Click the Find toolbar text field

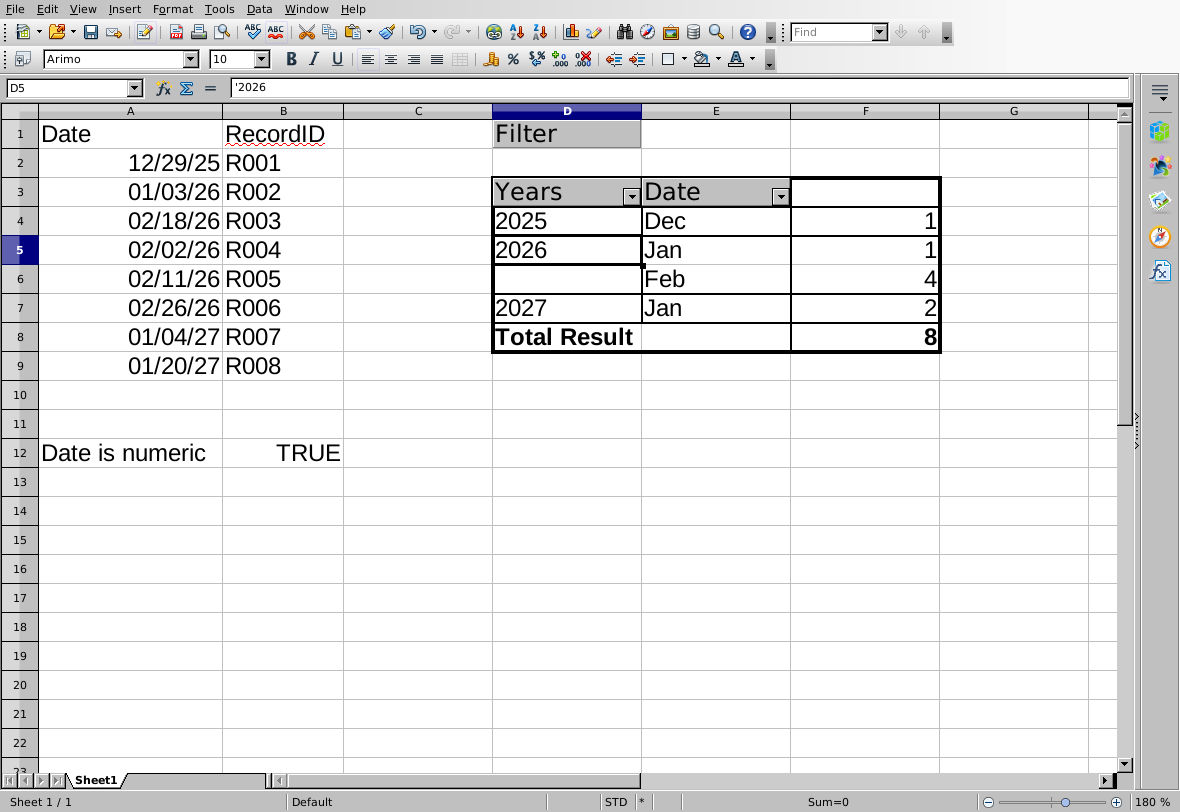tap(832, 32)
